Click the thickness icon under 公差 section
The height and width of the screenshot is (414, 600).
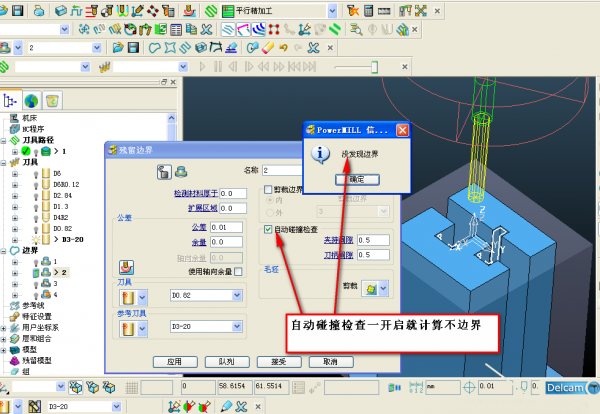point(127,267)
